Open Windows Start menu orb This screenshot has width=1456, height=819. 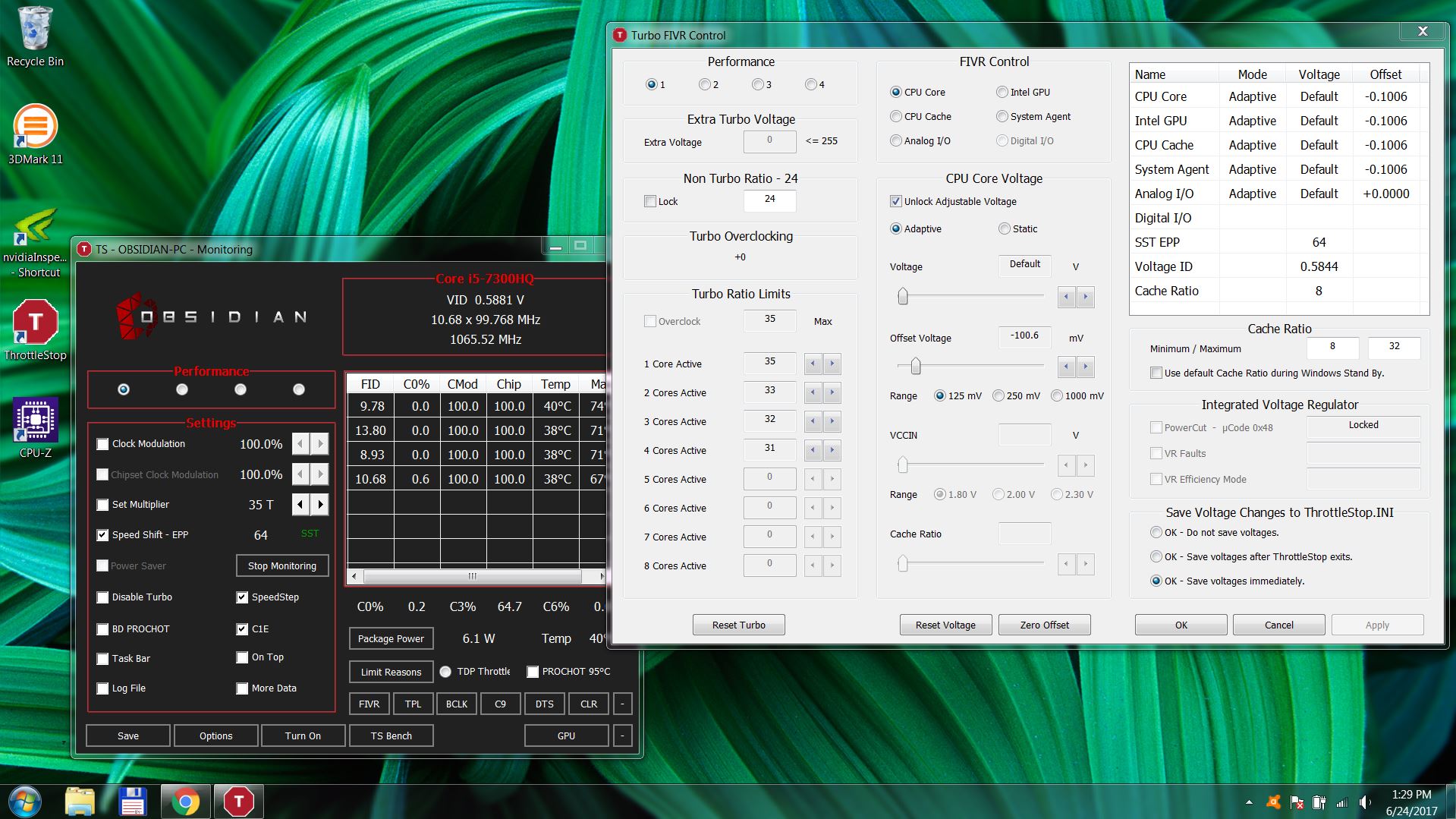point(25,802)
